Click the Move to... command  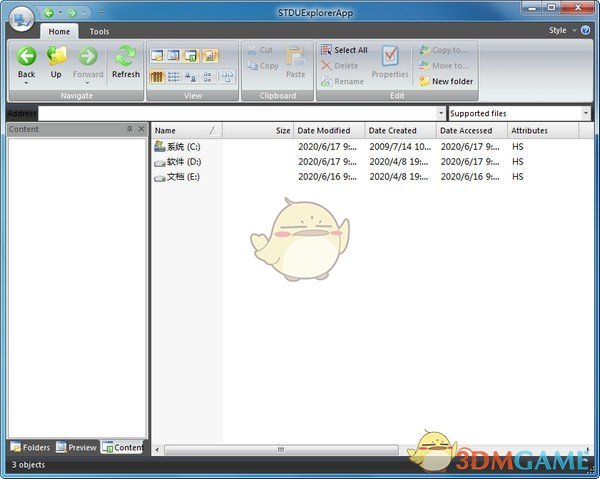[443, 66]
